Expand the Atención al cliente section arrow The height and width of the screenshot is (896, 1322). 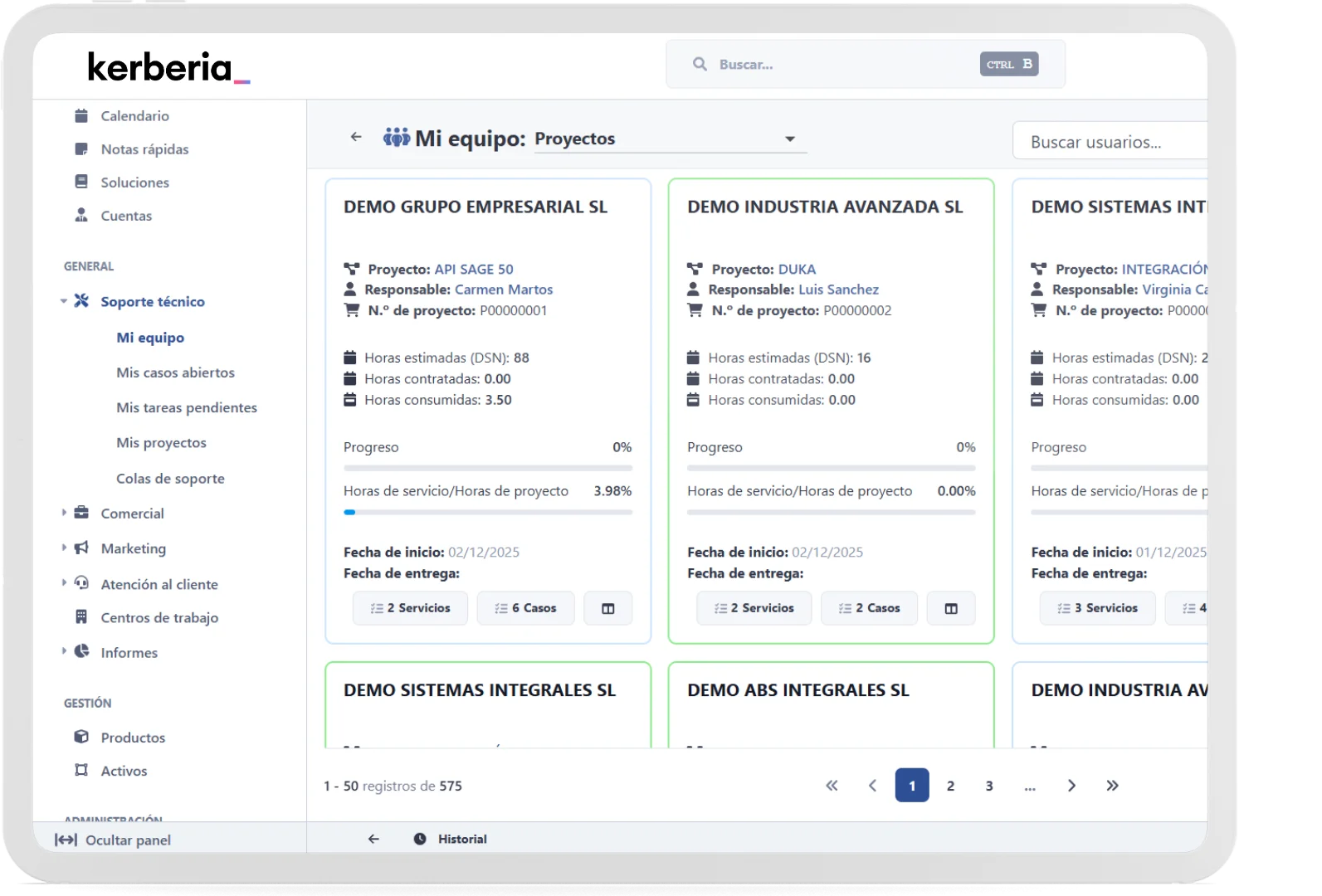click(64, 582)
